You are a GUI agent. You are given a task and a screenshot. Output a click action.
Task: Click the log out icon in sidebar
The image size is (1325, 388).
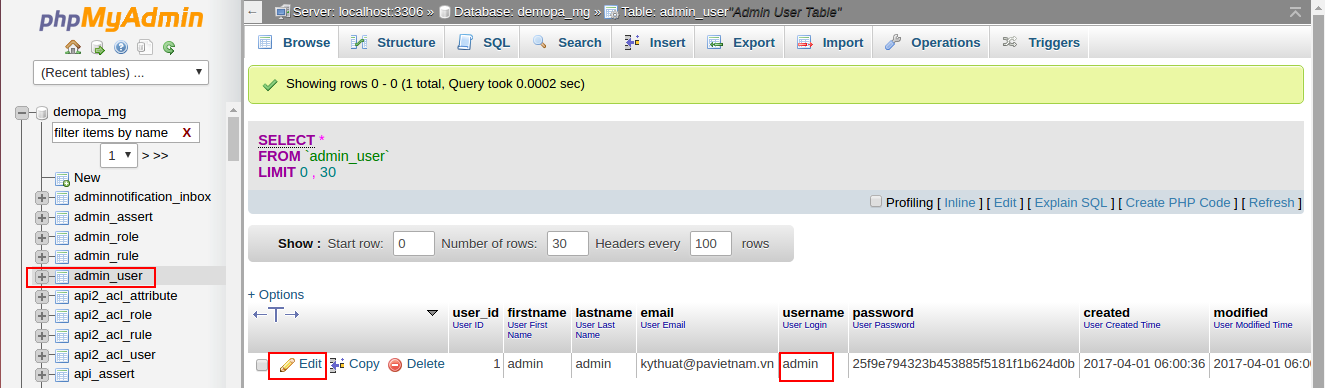tap(98, 47)
